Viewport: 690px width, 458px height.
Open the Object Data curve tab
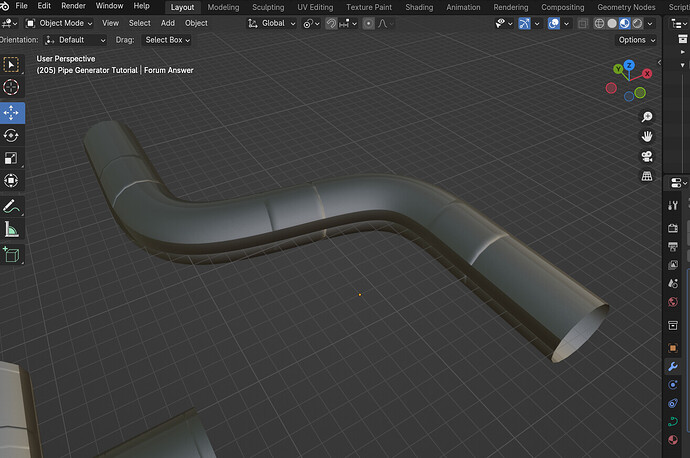pyautogui.click(x=673, y=422)
